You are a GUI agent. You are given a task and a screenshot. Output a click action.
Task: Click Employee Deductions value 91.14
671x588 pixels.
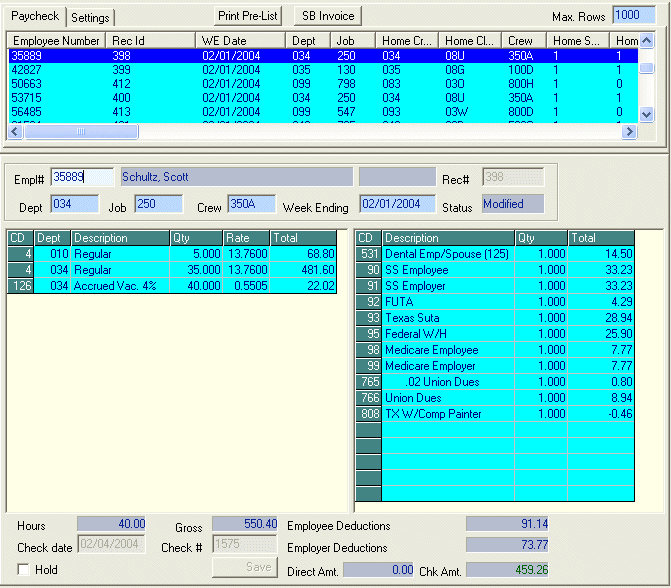click(x=508, y=524)
